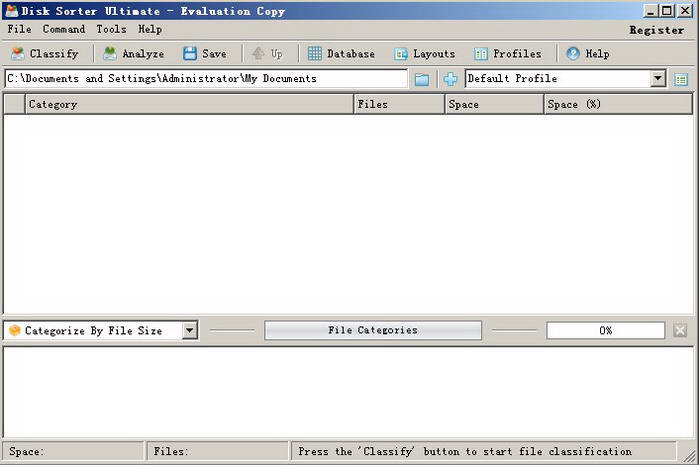Close the Disk Sorter window
The width and height of the screenshot is (700, 465).
(x=685, y=11)
